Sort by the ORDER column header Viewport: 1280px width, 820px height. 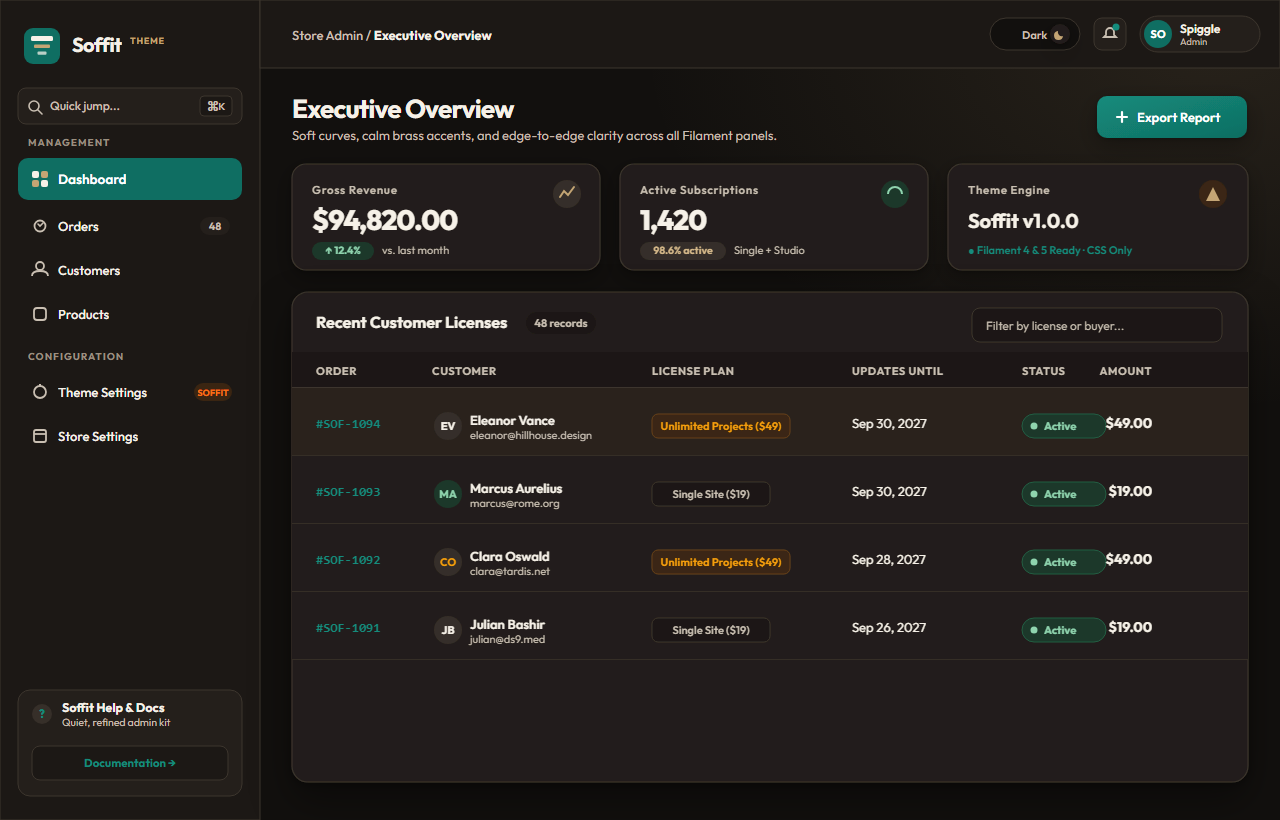[336, 371]
